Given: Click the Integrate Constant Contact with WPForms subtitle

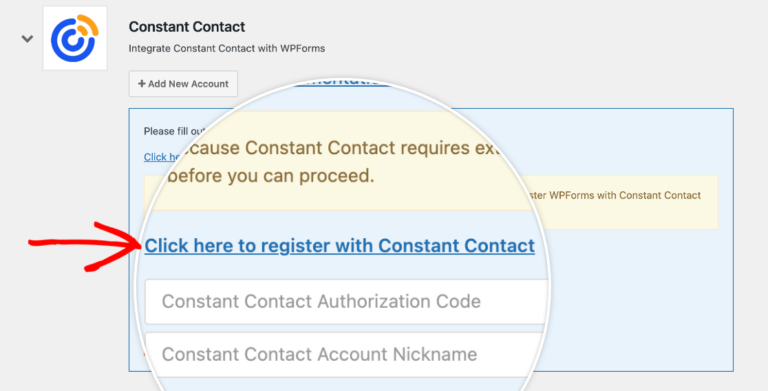Looking at the screenshot, I should (227, 49).
